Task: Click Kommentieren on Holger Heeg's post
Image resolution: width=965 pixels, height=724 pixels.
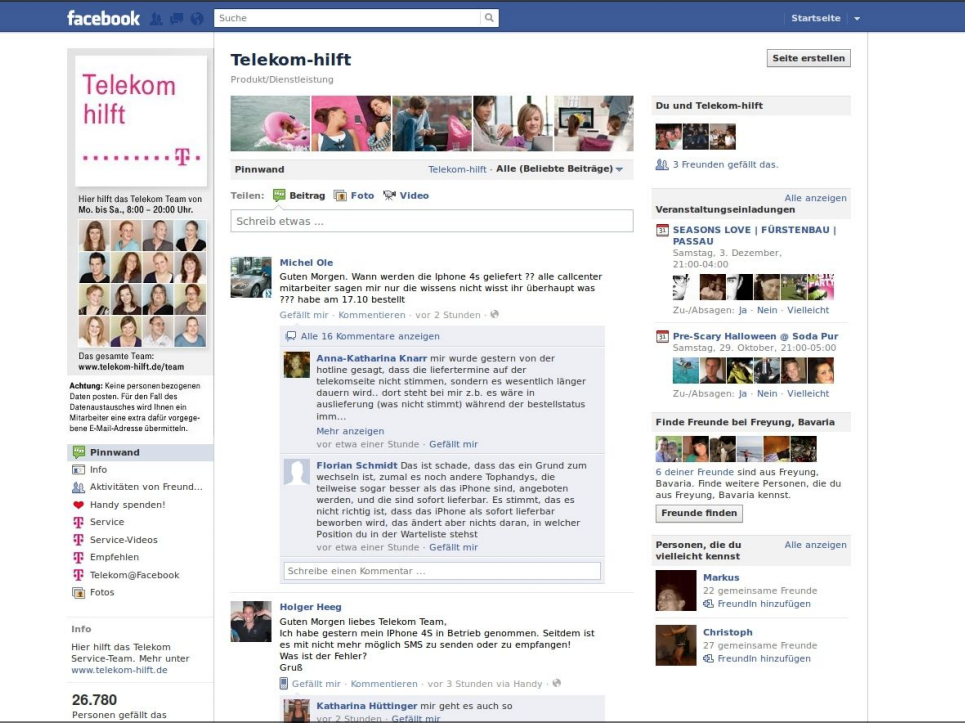Action: (x=384, y=684)
